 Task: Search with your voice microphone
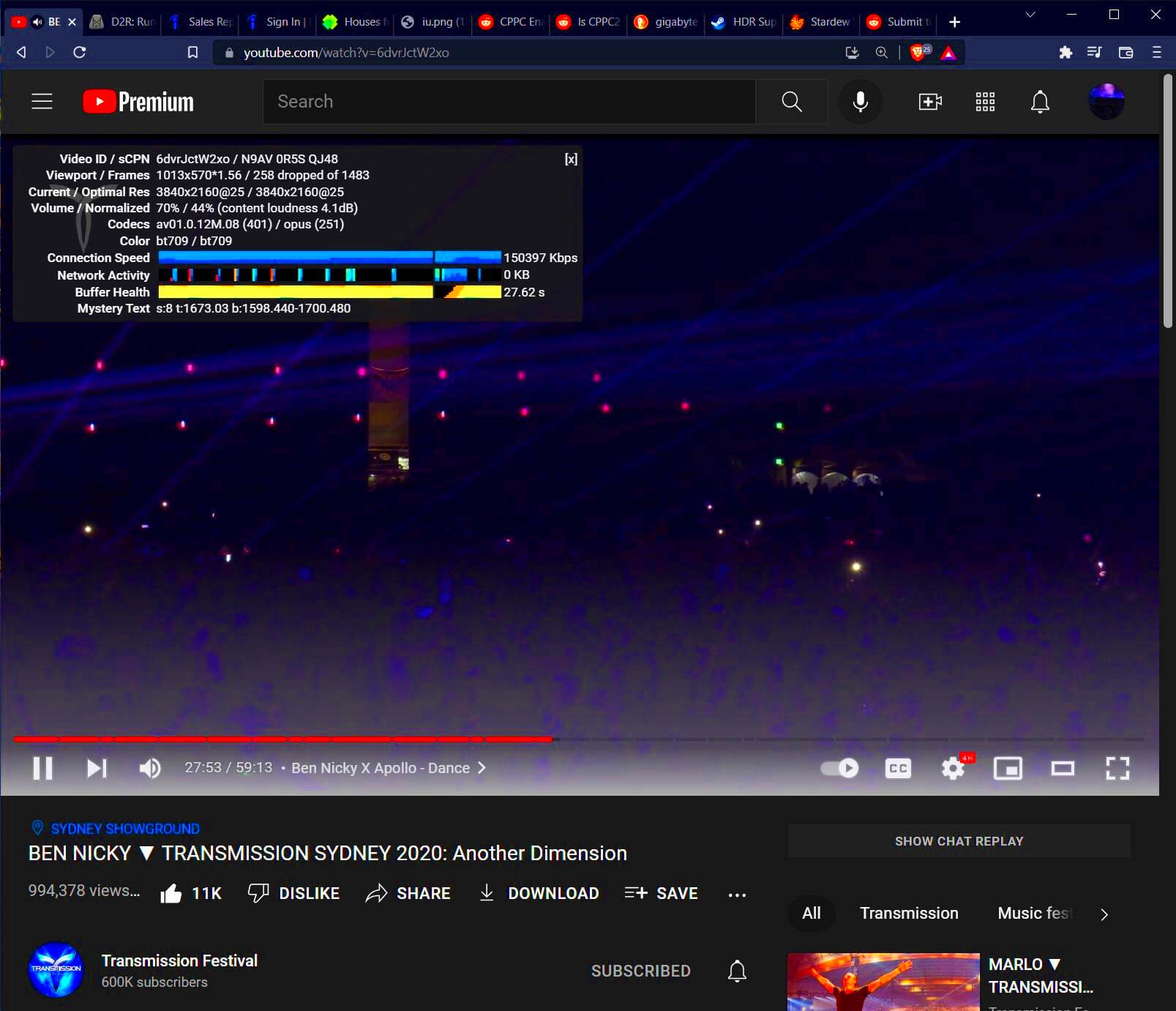click(x=861, y=101)
